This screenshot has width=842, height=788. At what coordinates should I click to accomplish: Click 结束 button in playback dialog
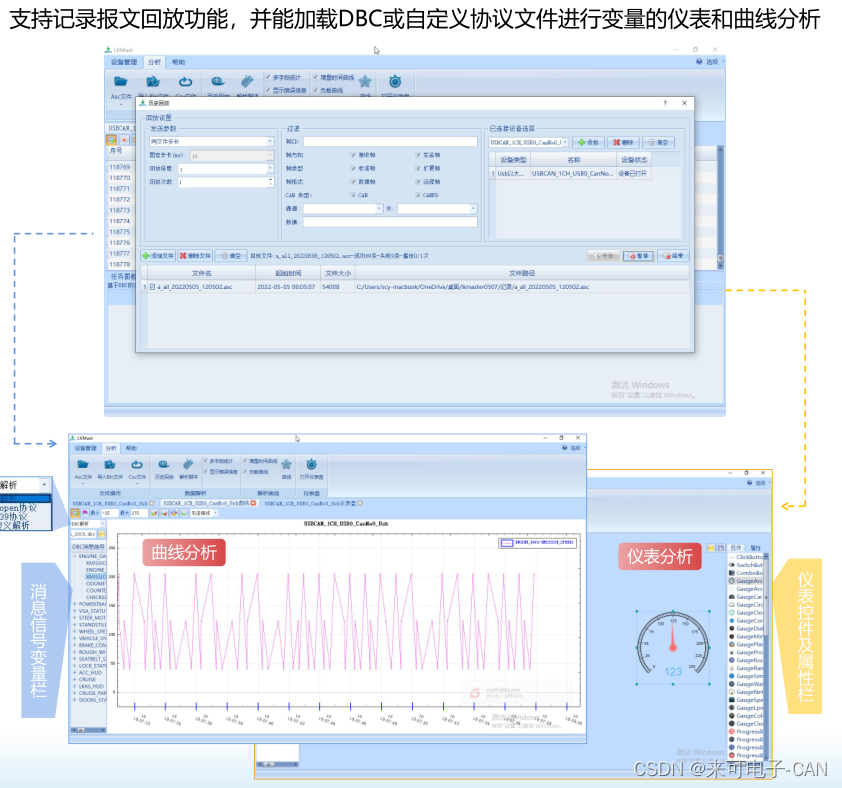click(673, 256)
